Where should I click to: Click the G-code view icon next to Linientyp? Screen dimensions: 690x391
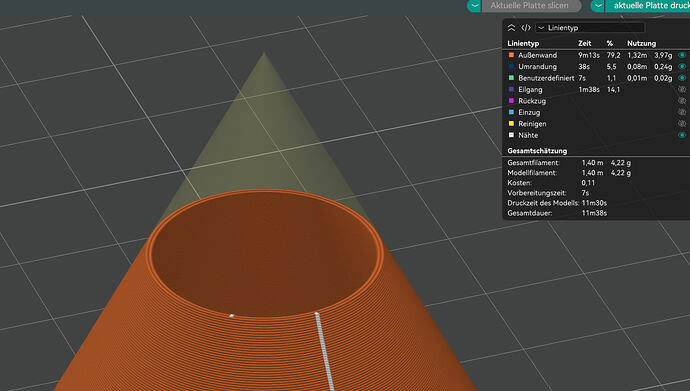coord(526,28)
